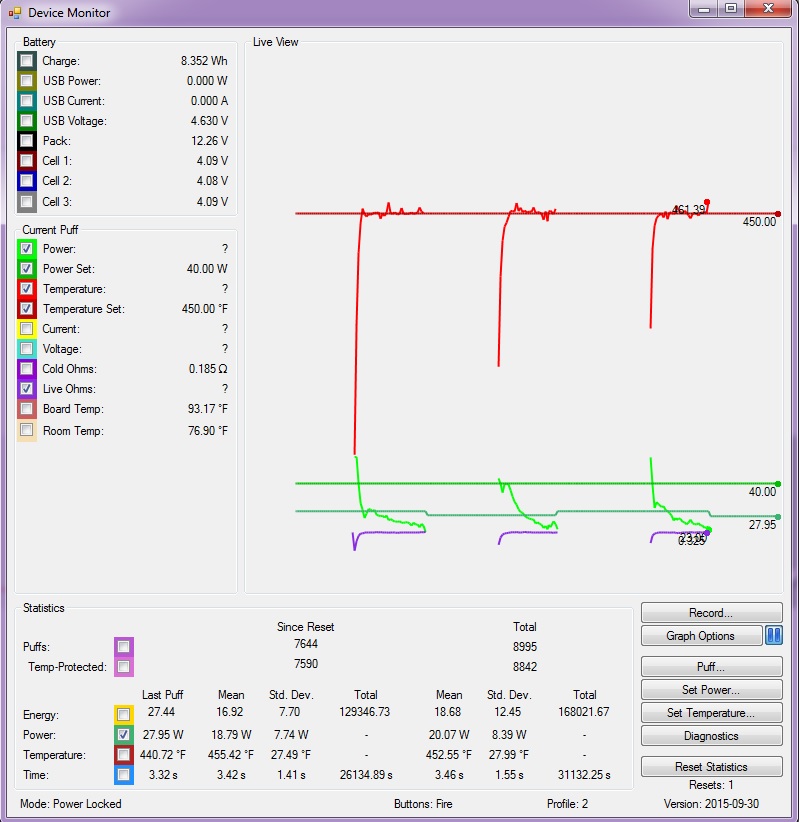This screenshot has width=799, height=822.
Task: Click the Room Temp value 76.90 °F
Action: [208, 431]
